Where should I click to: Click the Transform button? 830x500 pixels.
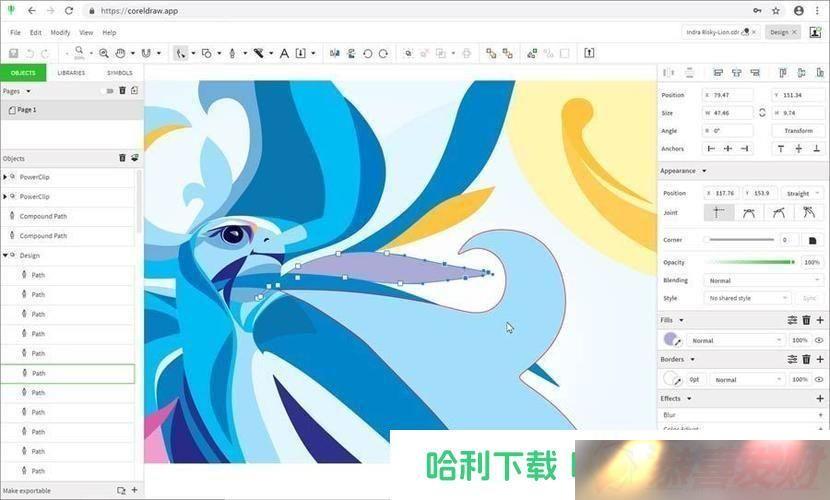798,131
